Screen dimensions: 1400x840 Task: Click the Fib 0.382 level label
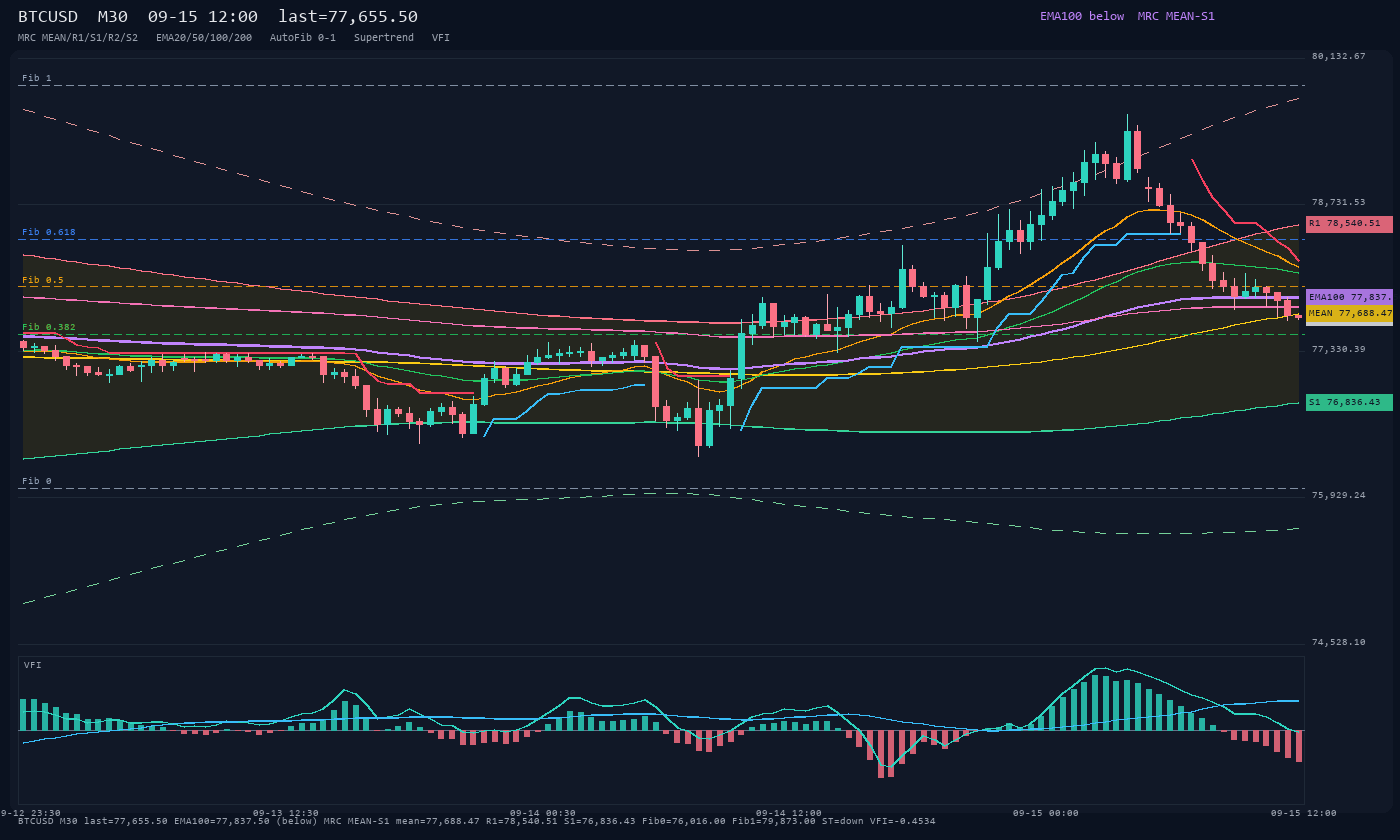click(x=49, y=327)
